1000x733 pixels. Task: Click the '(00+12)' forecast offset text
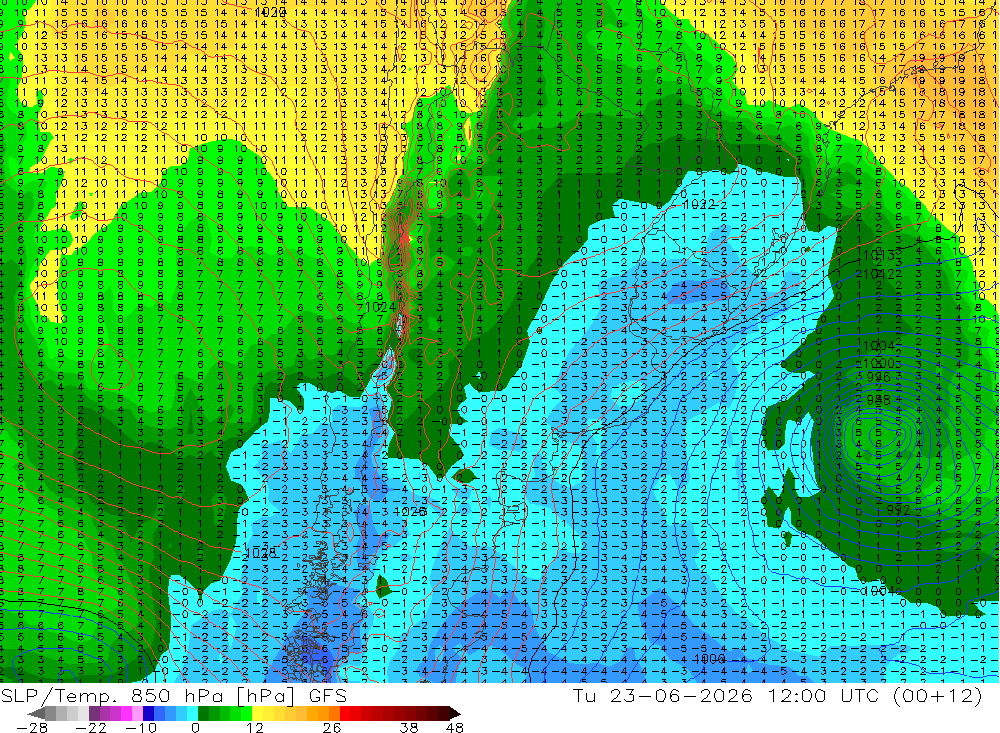(x=938, y=695)
